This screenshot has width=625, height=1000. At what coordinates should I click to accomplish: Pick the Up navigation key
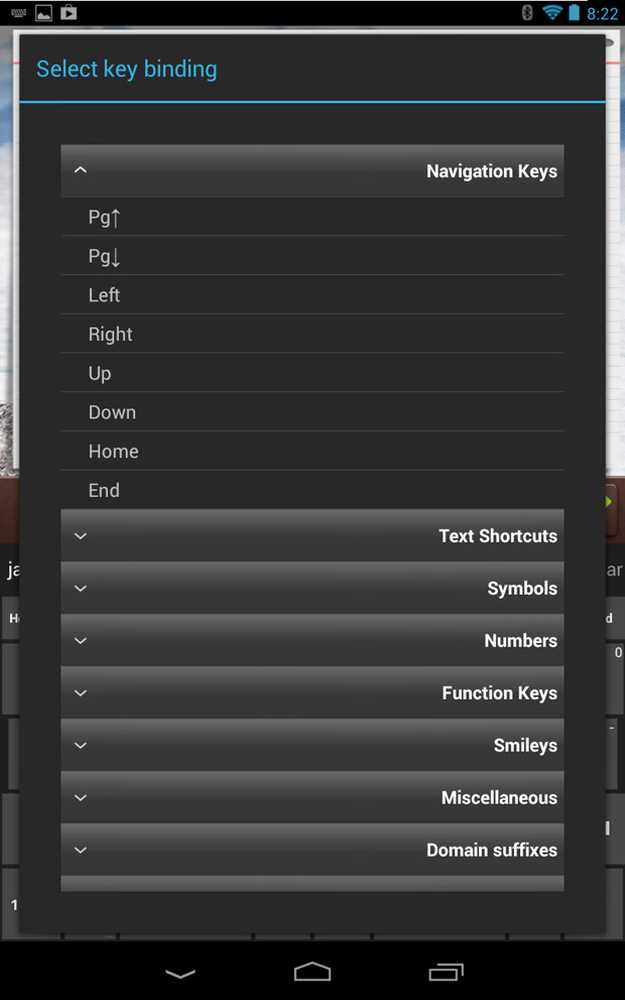click(312, 372)
